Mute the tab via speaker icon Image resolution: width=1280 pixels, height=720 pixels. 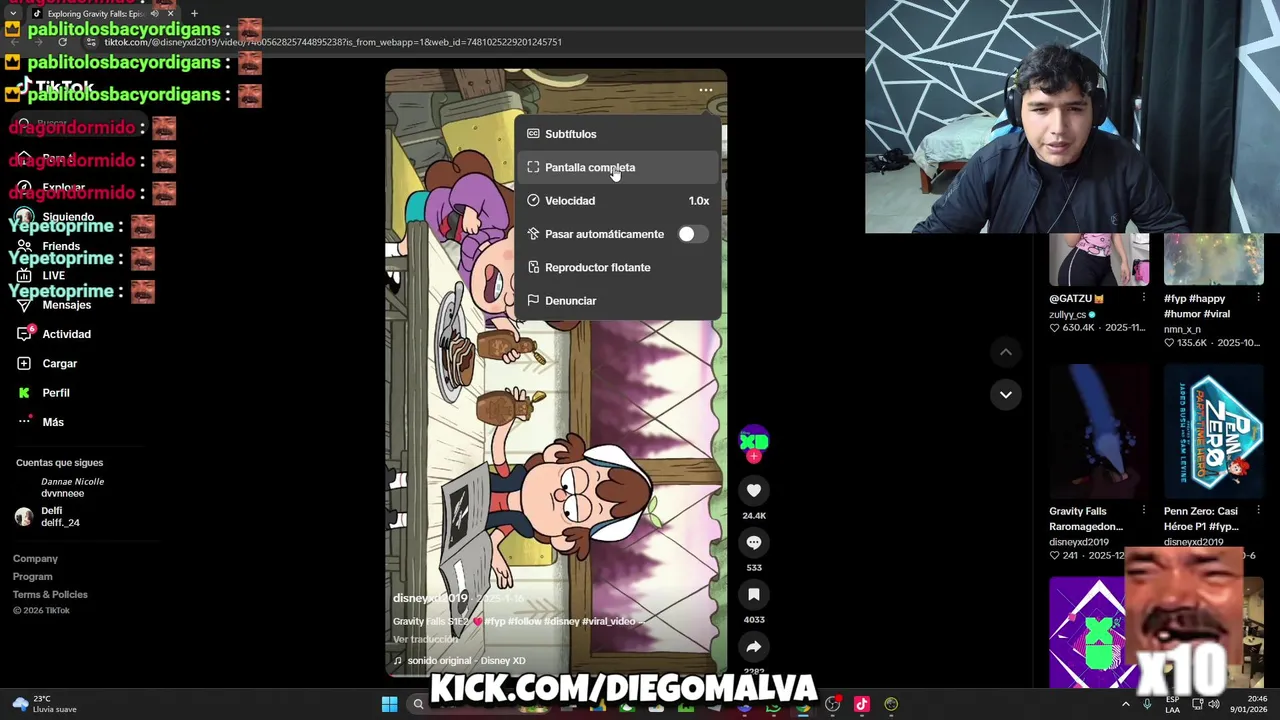tap(154, 14)
